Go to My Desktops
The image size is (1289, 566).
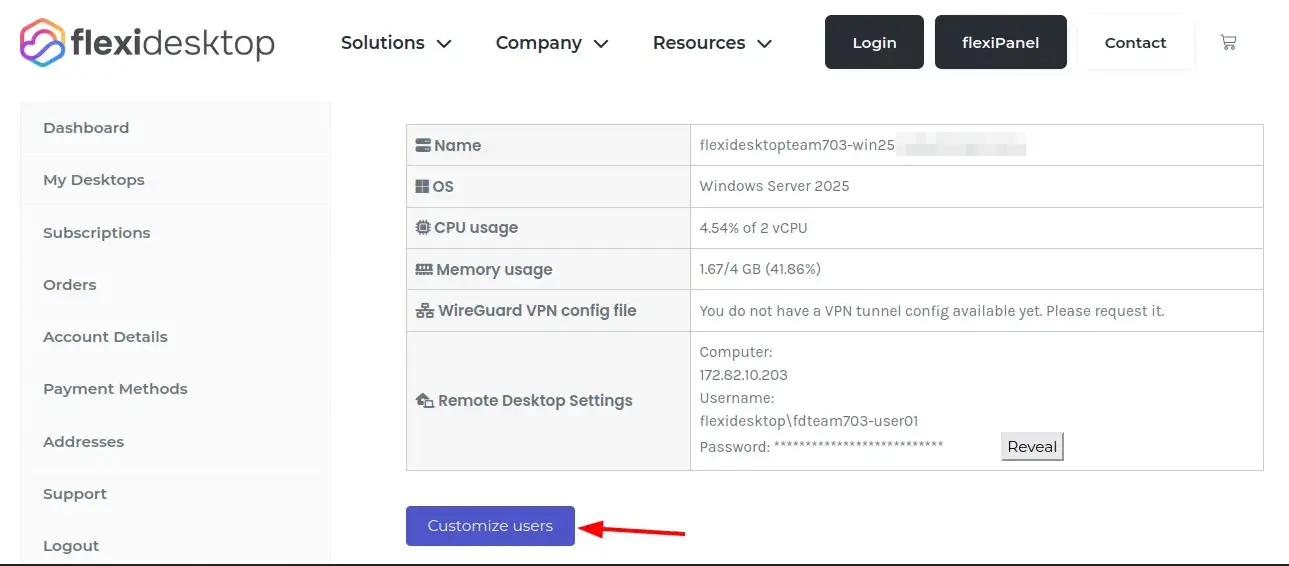point(175,180)
